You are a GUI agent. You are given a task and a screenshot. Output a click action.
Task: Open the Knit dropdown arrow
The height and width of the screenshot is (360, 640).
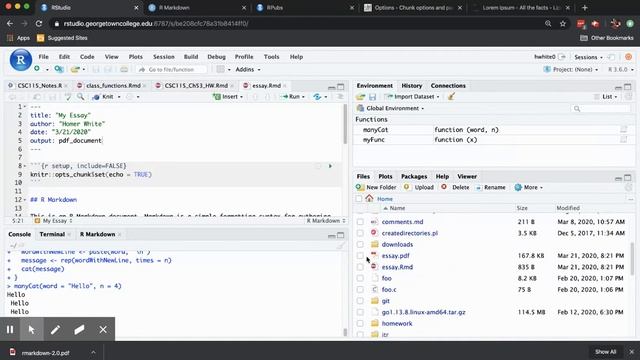(x=119, y=97)
